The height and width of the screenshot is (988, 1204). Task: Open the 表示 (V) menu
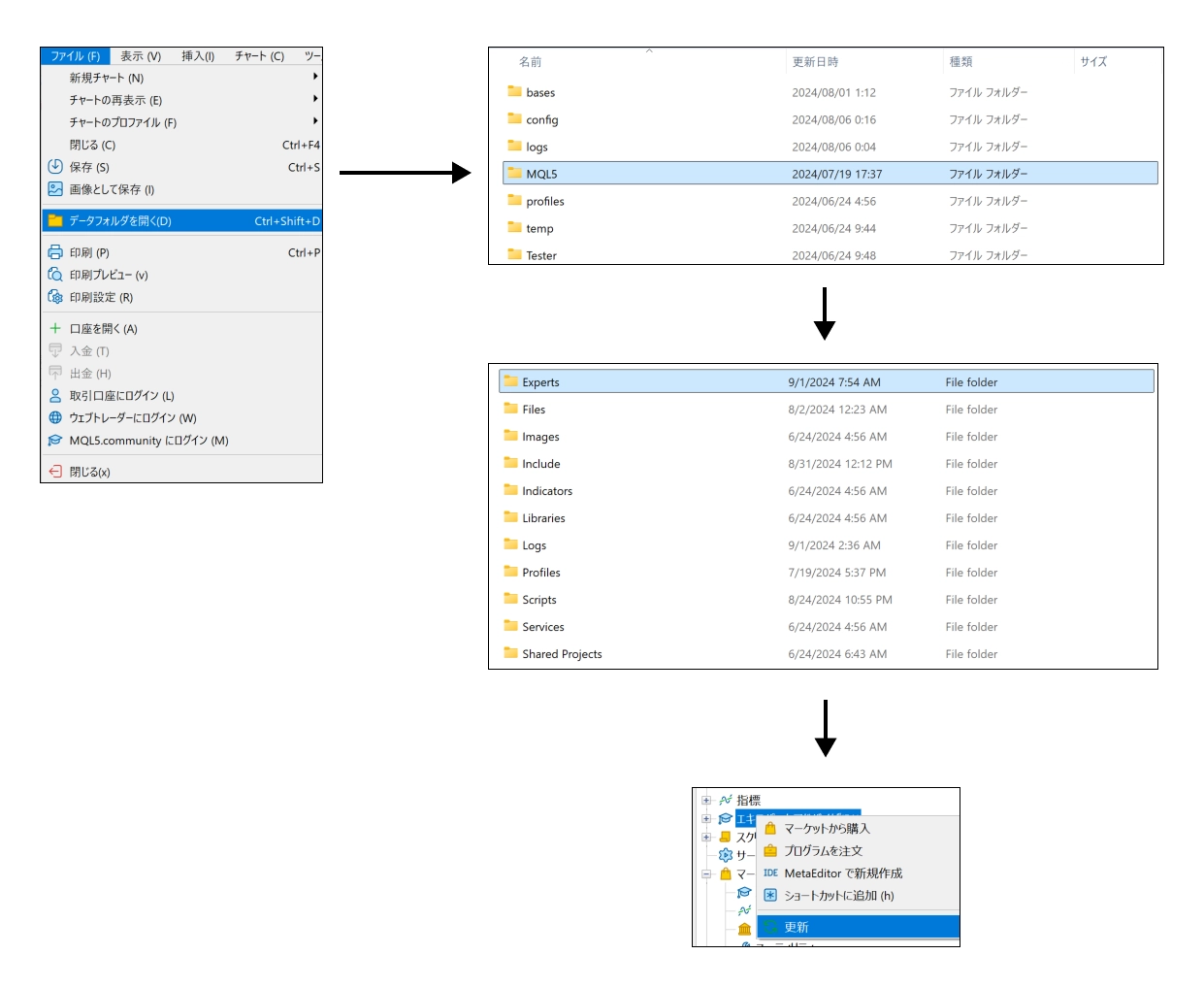point(141,56)
